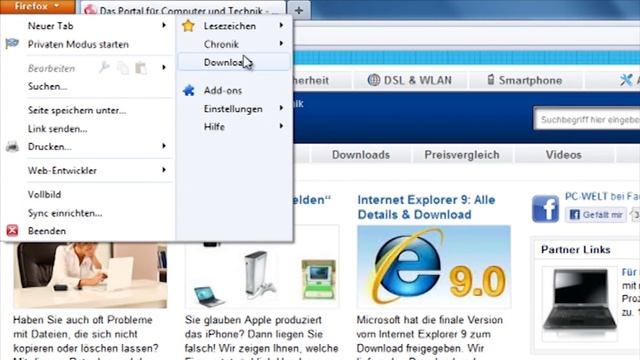The height and width of the screenshot is (360, 640).
Task: Expand the Web-Entwickler submenu arrow
Action: pyautogui.click(x=164, y=169)
